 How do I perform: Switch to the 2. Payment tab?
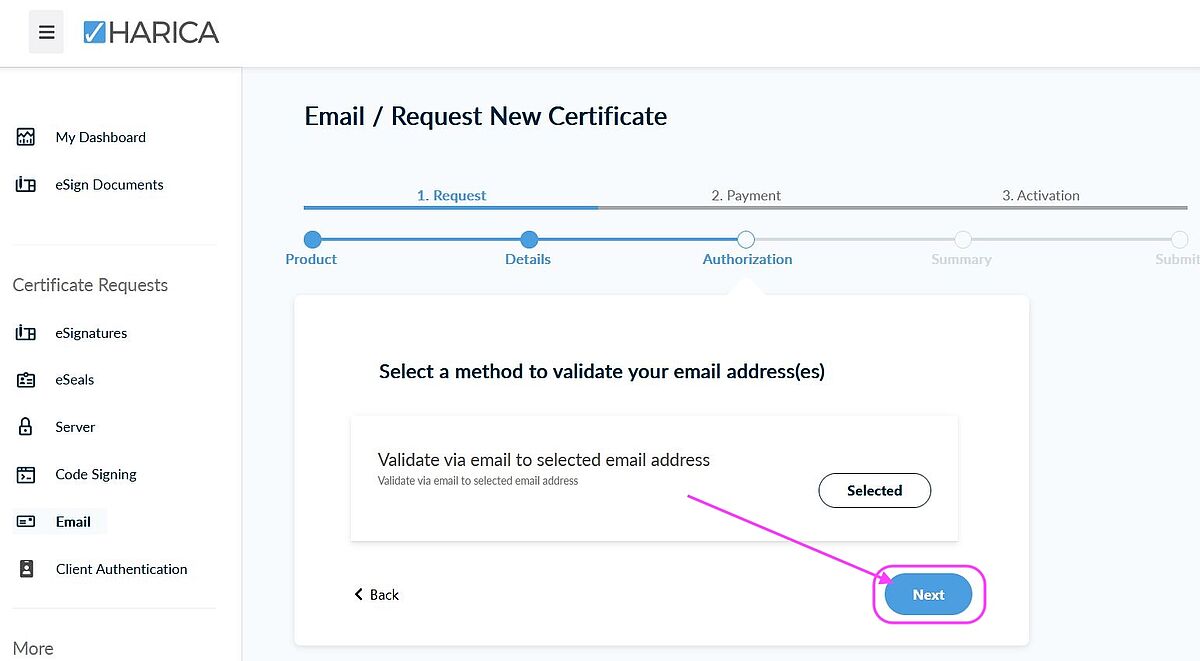(x=746, y=195)
